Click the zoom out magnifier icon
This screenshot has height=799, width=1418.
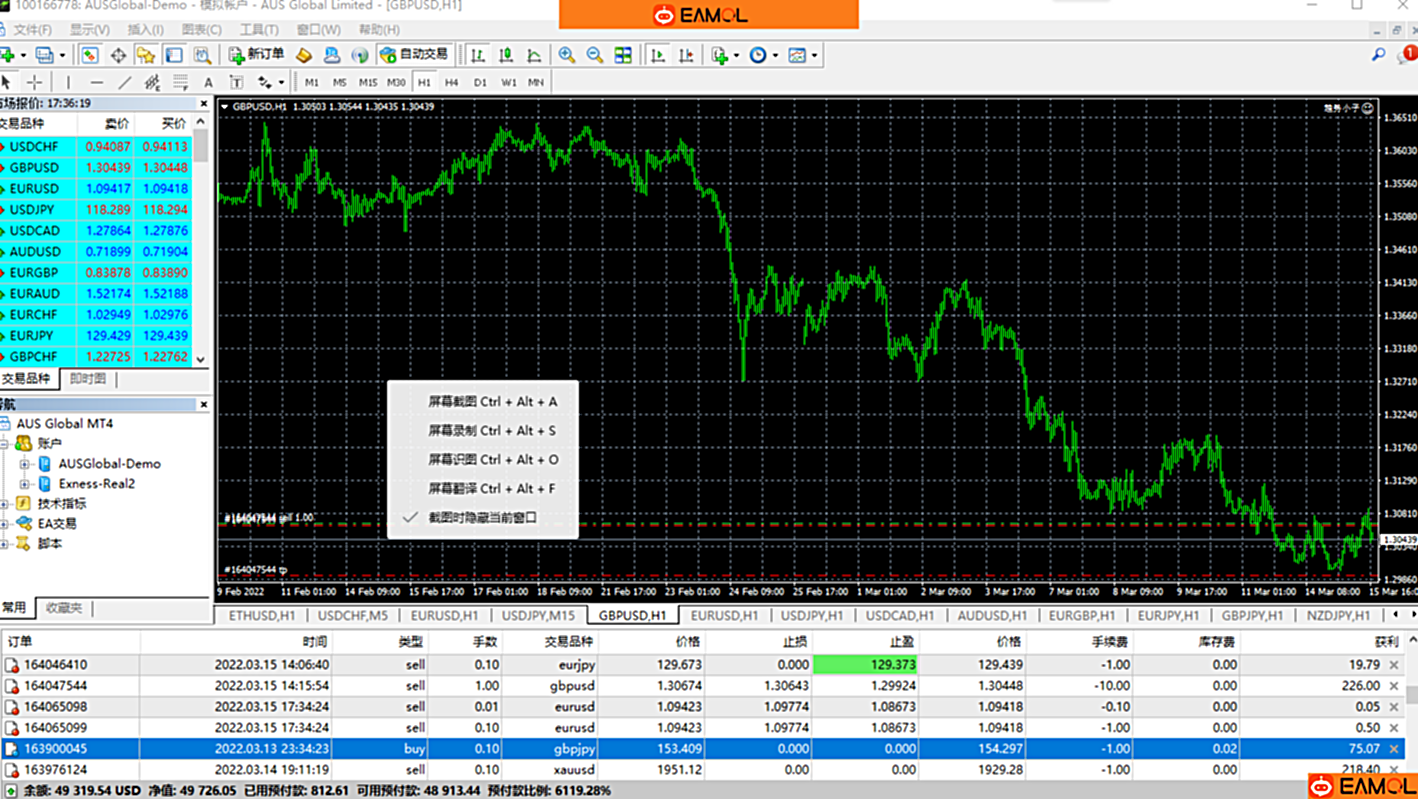[595, 55]
